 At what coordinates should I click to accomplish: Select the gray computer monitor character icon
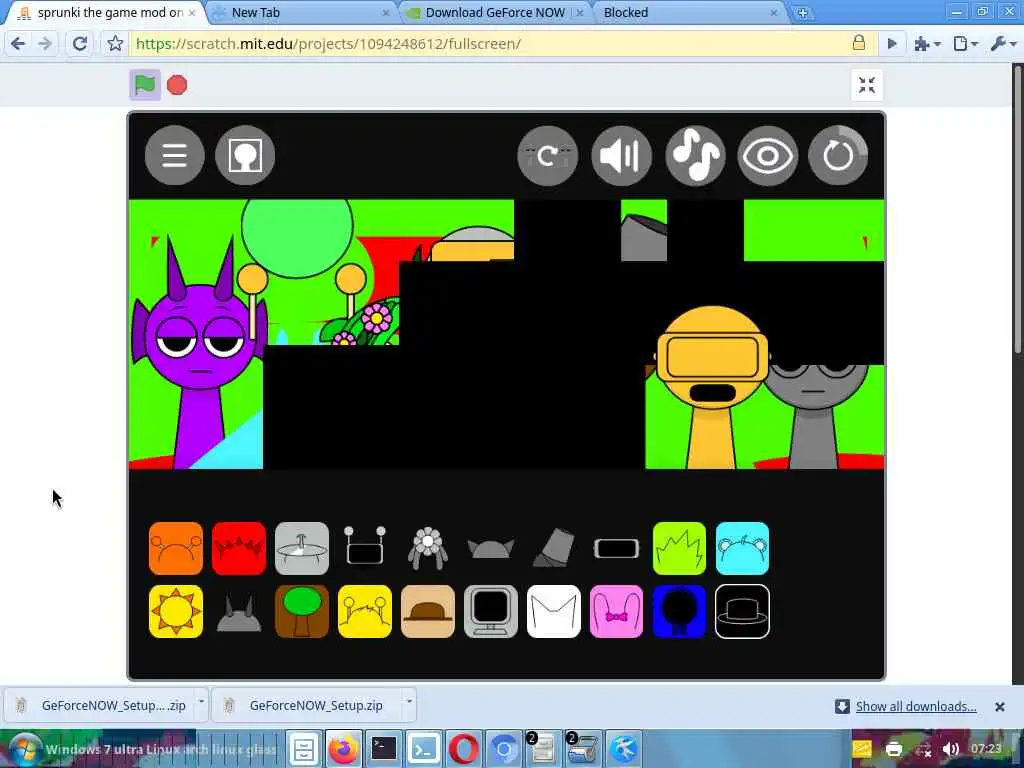(x=490, y=611)
